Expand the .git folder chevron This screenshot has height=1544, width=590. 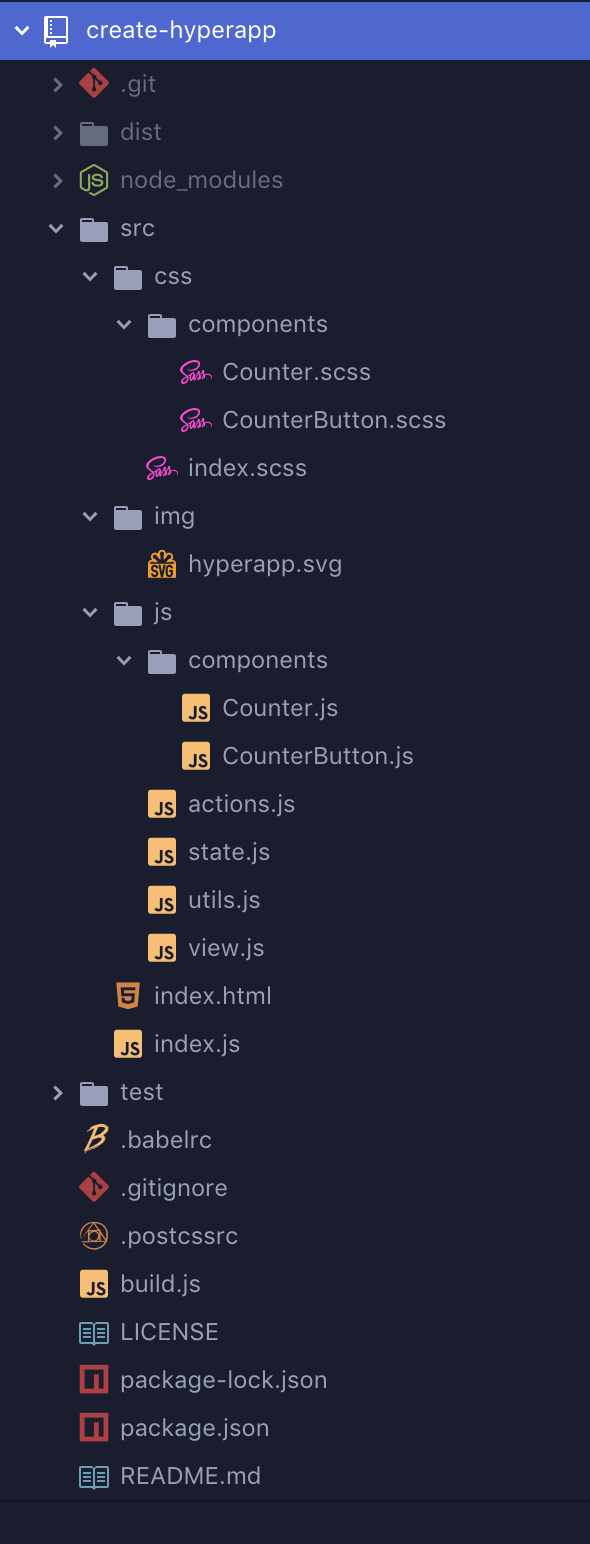tap(58, 84)
